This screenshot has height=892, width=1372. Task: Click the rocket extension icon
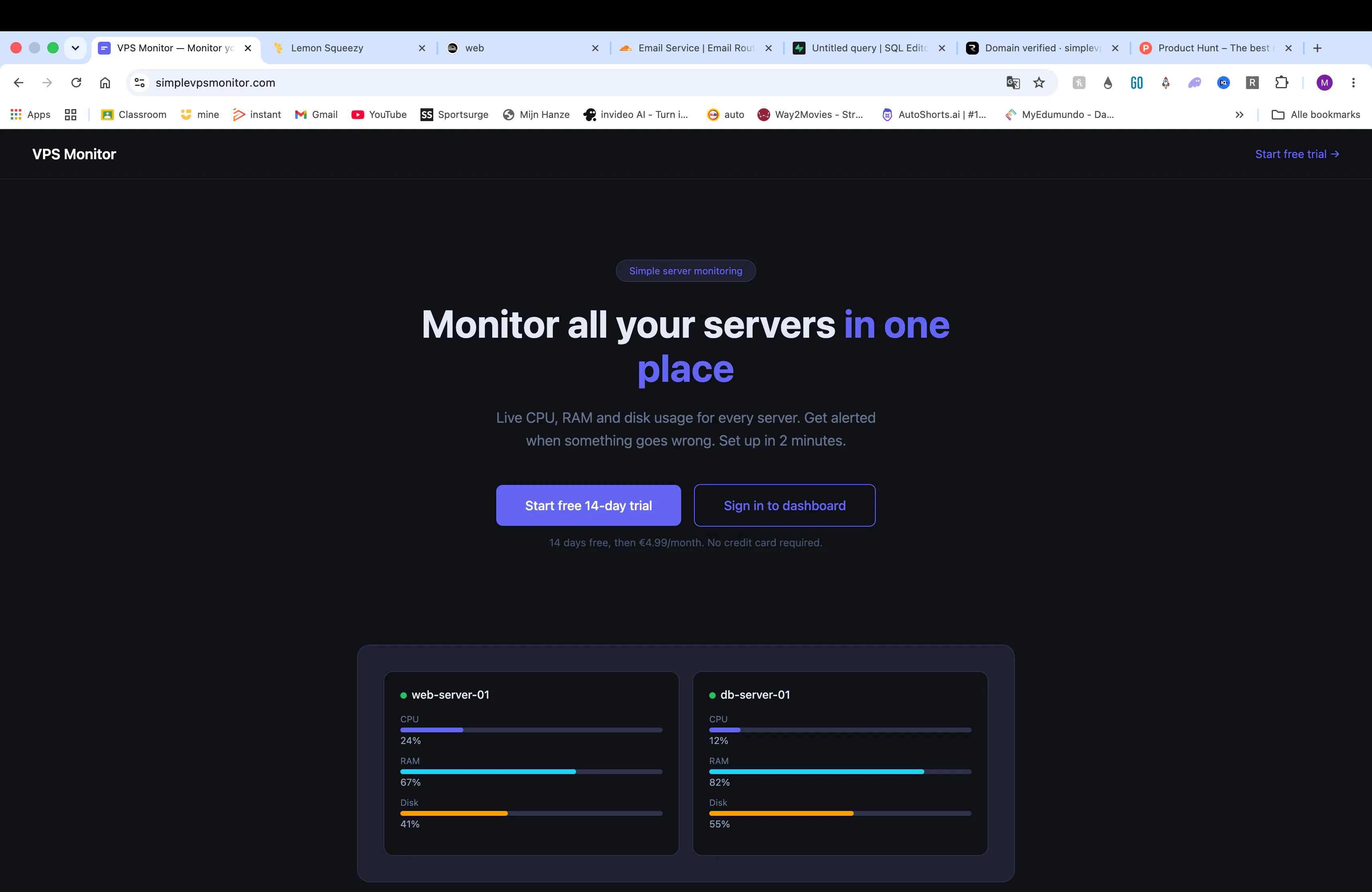tap(1166, 82)
